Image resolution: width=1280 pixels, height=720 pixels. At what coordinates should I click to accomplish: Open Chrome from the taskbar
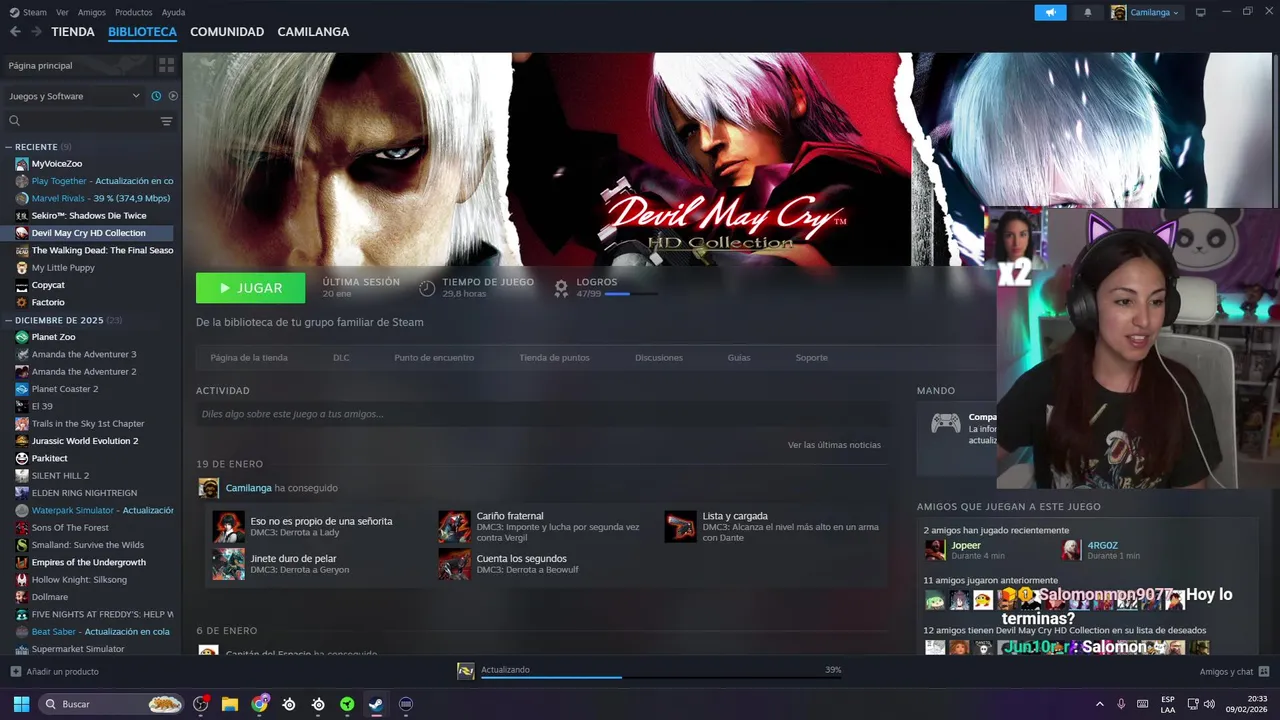[x=260, y=704]
